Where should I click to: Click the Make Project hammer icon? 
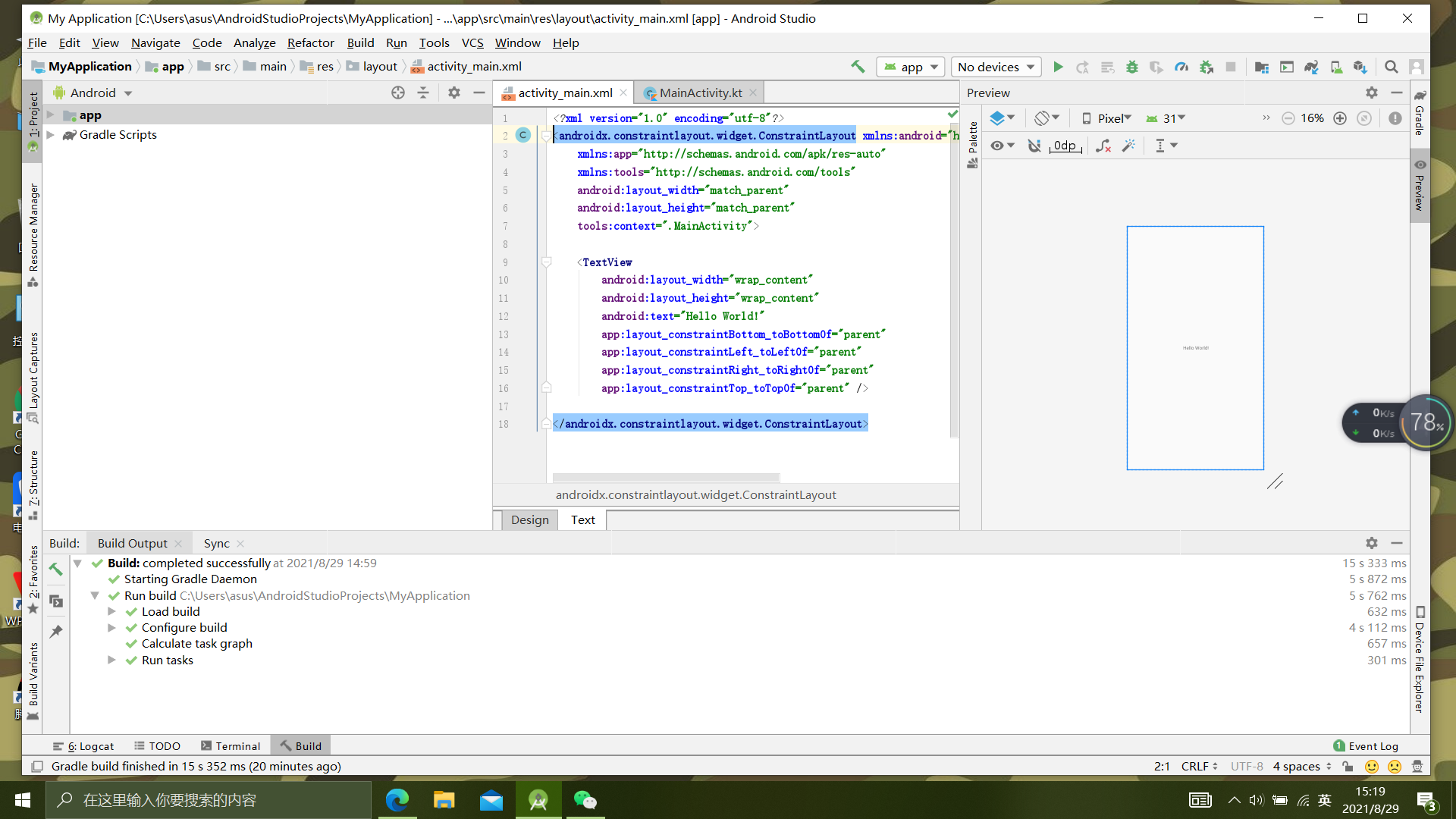click(858, 67)
